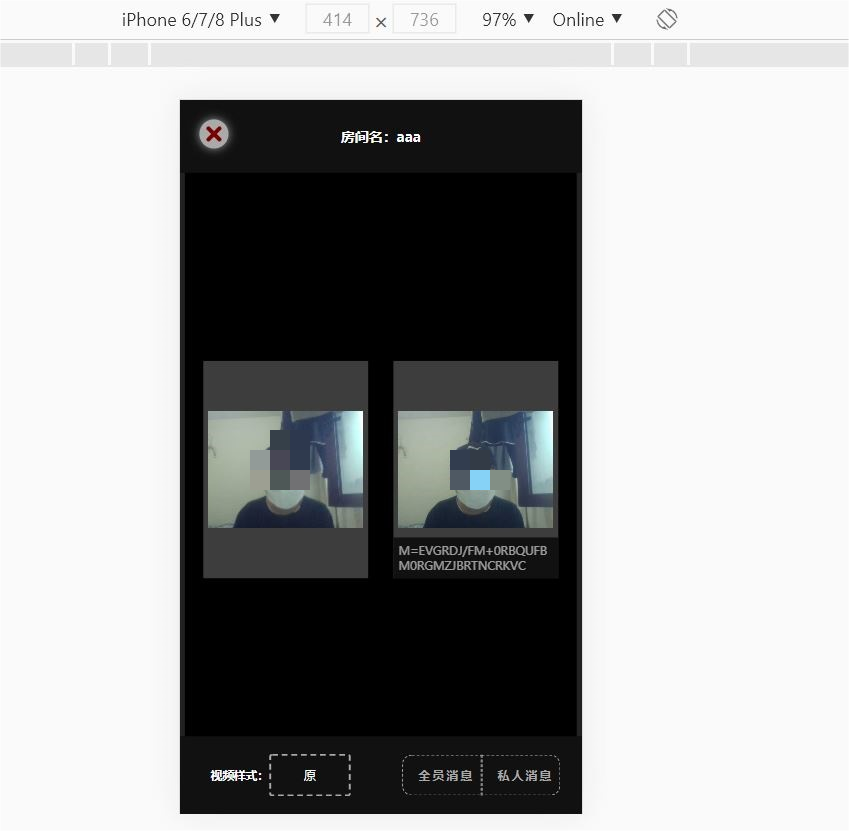Select the video tile with no caption
The image size is (849, 831).
point(285,469)
